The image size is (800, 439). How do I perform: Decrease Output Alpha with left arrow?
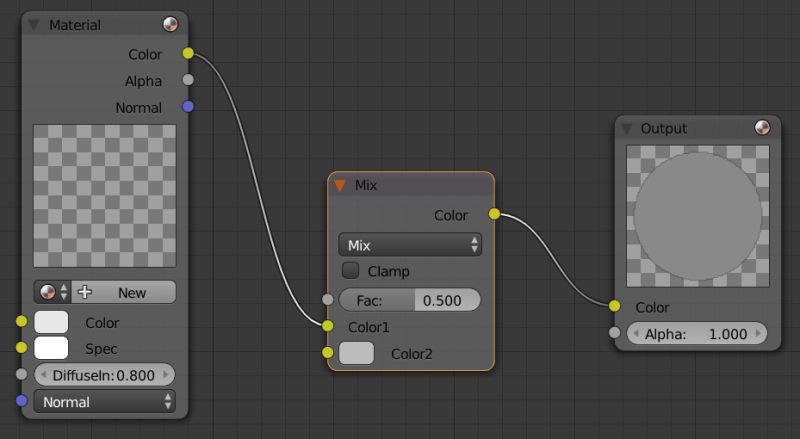tap(636, 333)
